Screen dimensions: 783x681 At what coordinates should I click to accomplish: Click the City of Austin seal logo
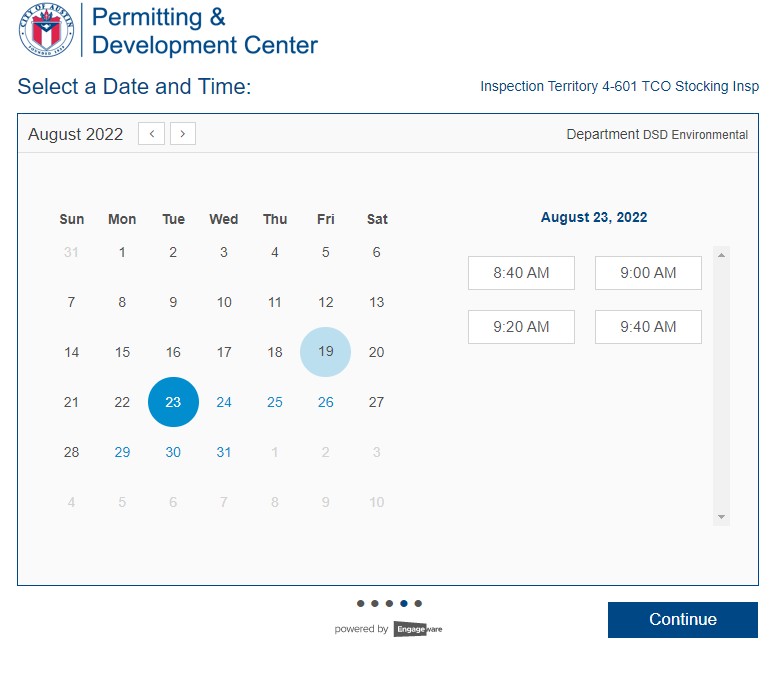click(x=47, y=30)
